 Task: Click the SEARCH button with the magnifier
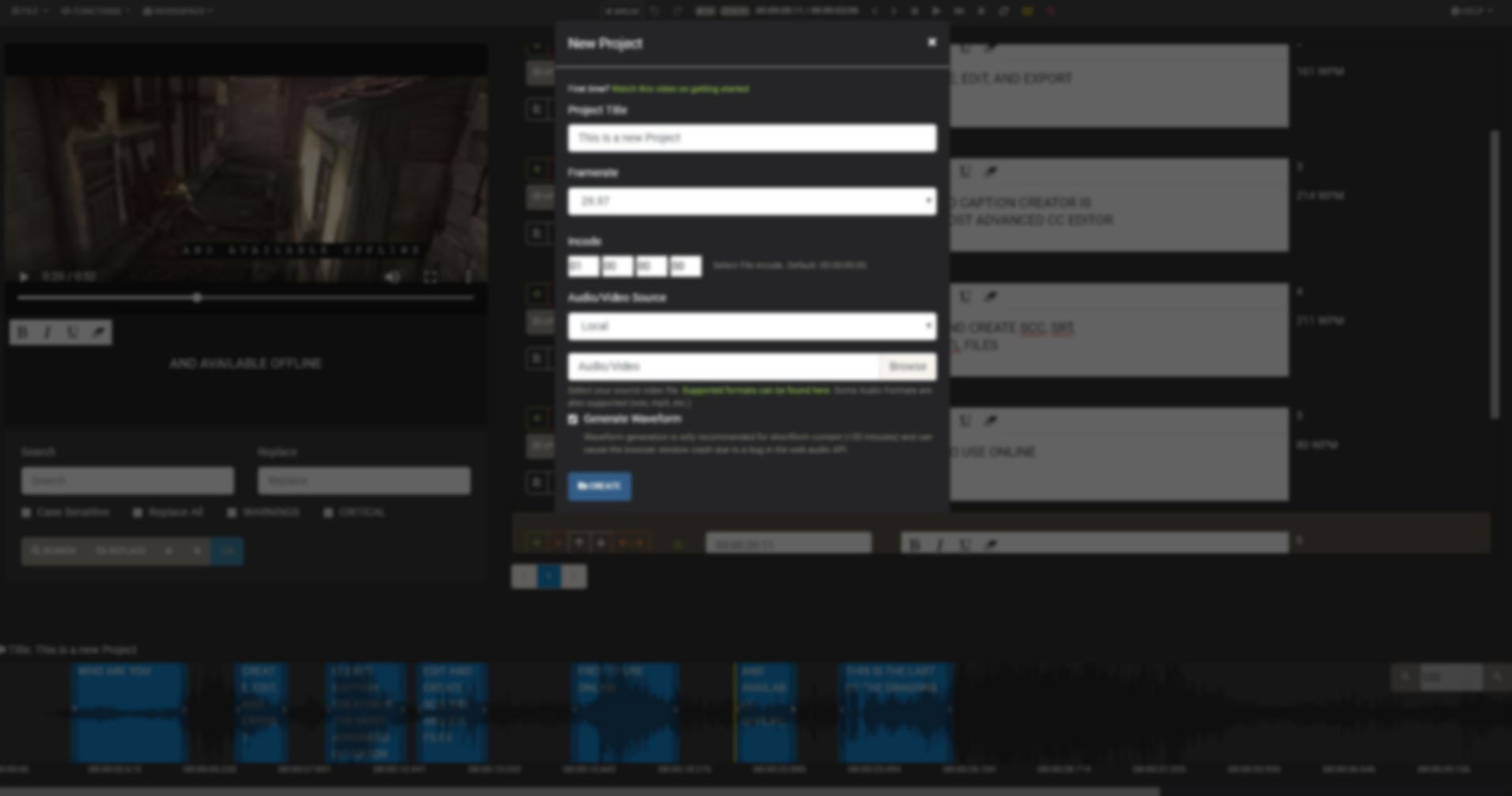tap(53, 551)
